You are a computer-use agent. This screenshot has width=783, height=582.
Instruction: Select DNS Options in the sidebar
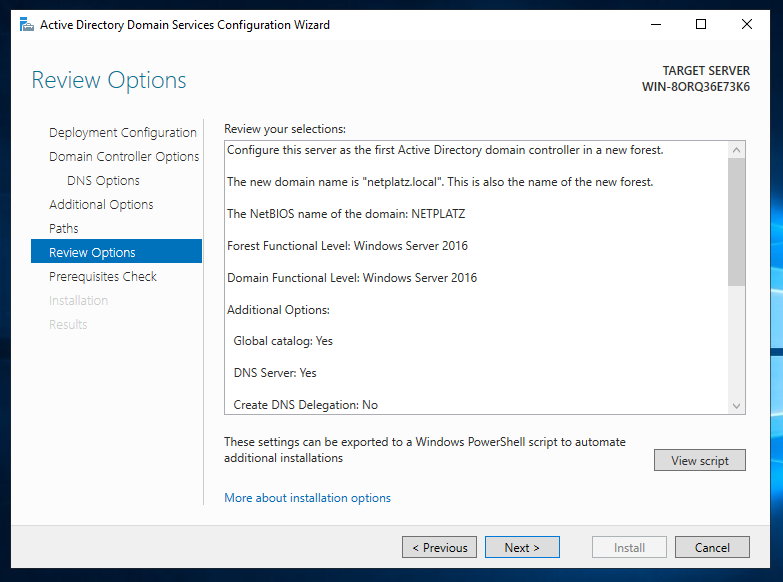[x=103, y=180]
